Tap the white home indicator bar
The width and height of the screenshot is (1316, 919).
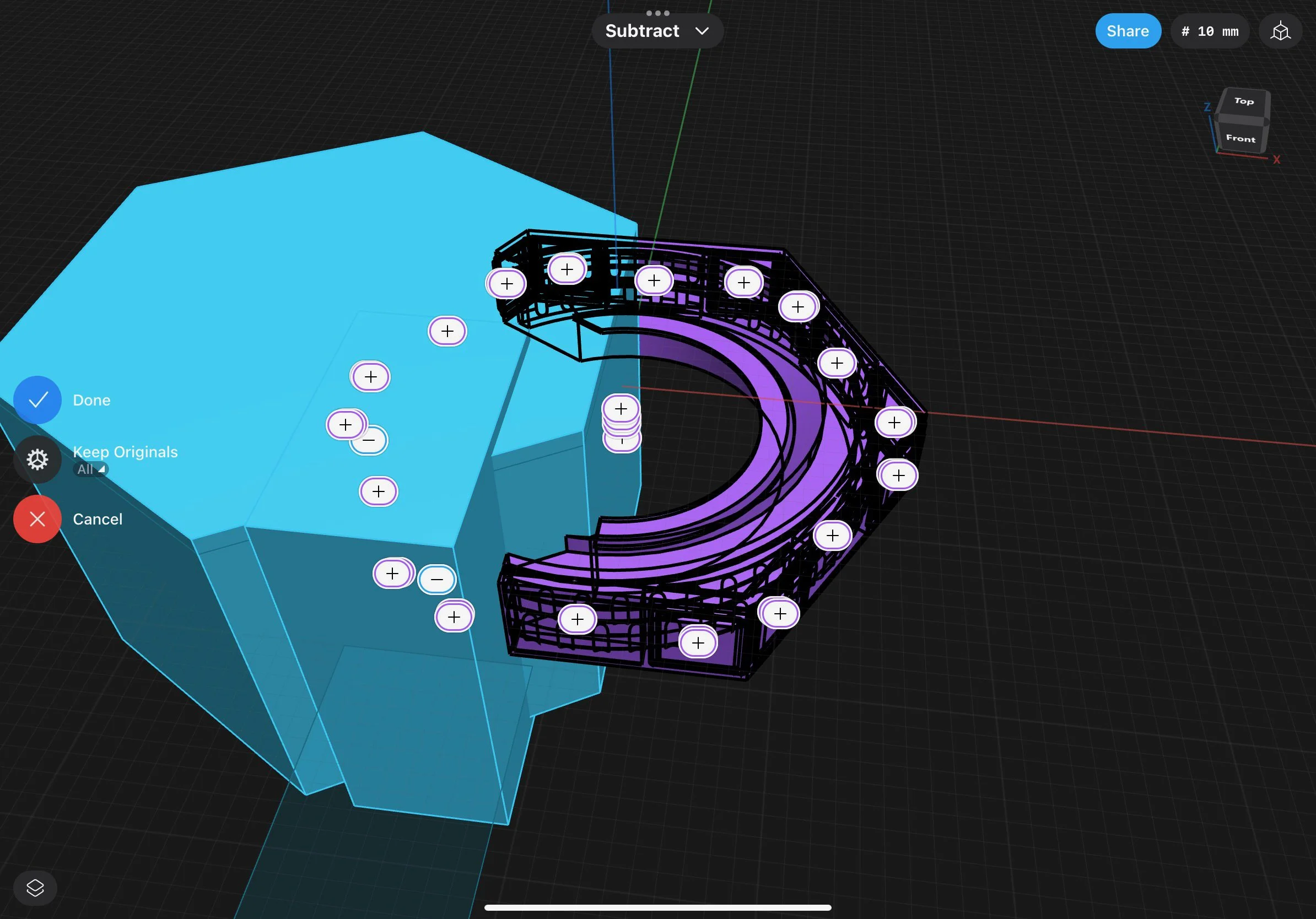657,907
